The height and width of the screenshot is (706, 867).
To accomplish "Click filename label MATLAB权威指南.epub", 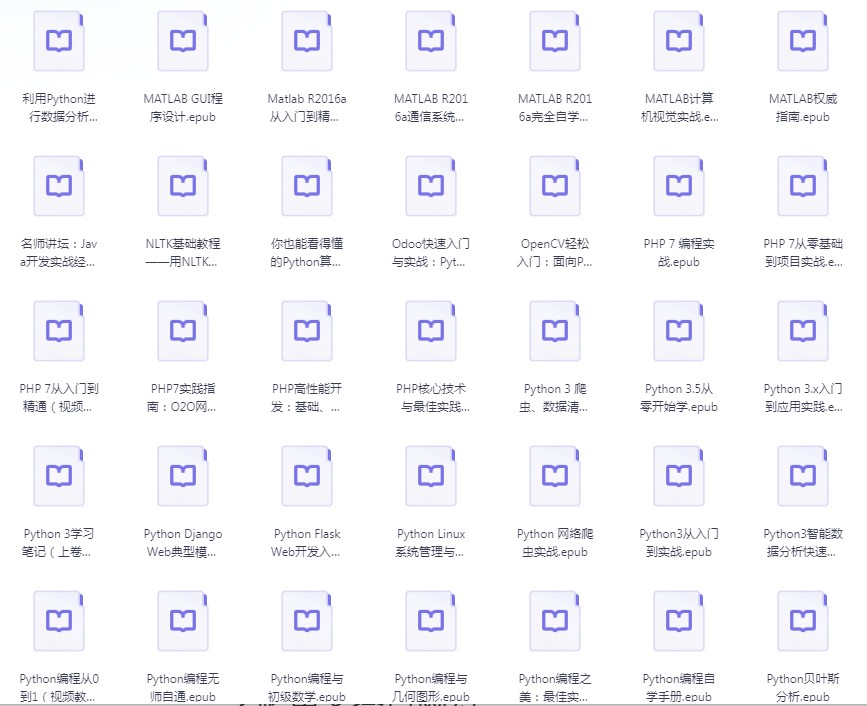I will (803, 108).
